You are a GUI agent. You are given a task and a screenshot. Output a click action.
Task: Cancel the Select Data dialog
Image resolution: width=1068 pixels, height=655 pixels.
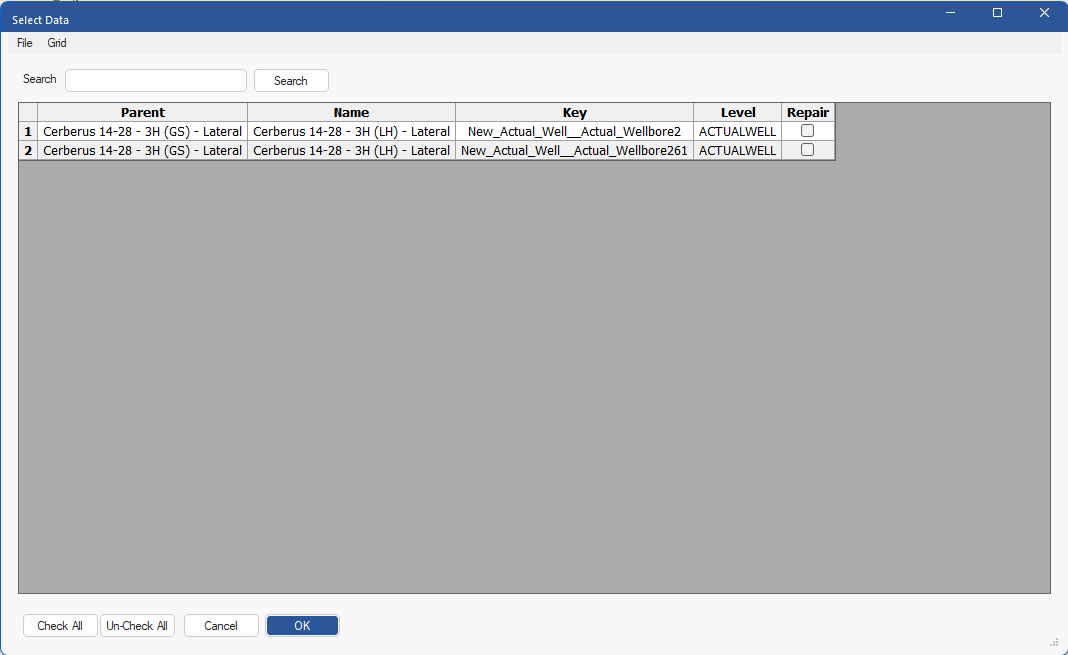tap(221, 626)
